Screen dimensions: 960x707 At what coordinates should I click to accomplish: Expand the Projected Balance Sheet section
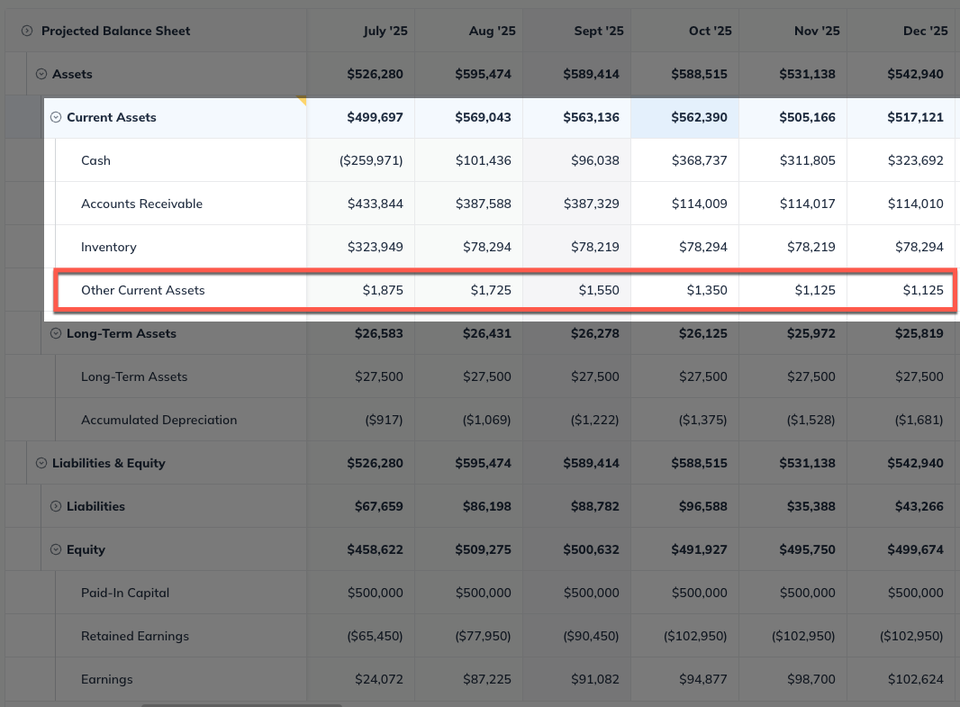[27, 31]
